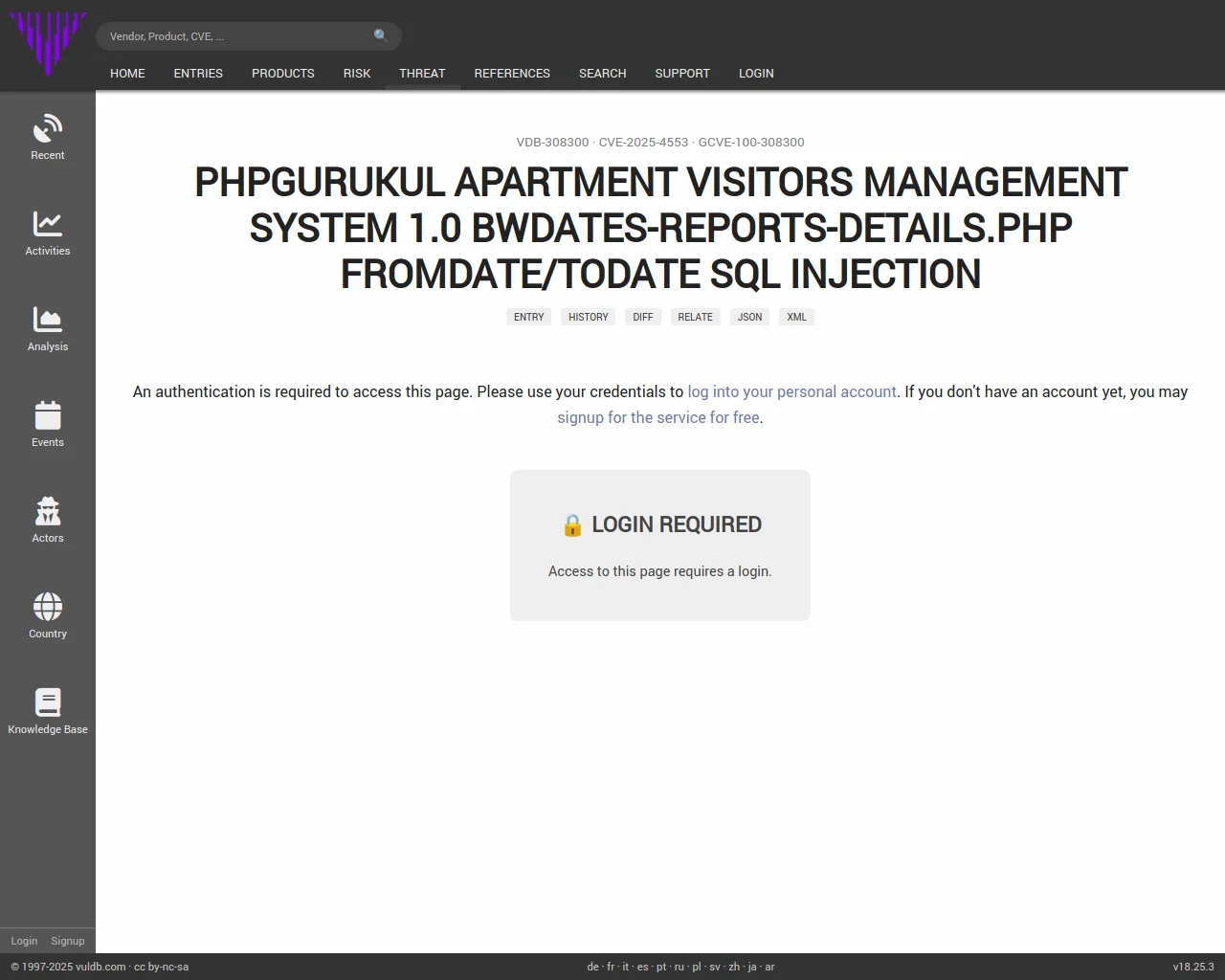Switch language to zh

[734, 967]
